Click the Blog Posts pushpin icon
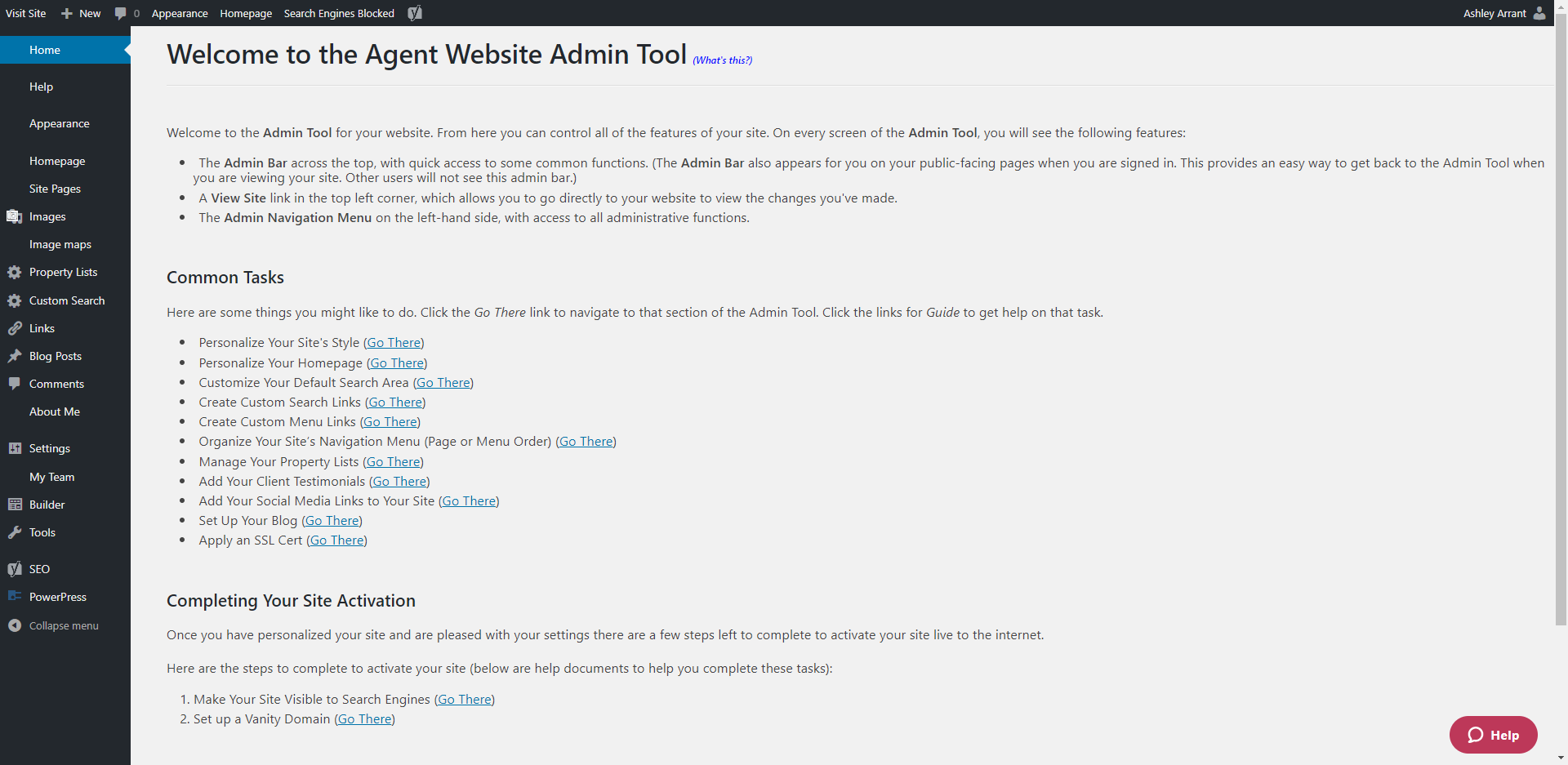 pos(14,356)
